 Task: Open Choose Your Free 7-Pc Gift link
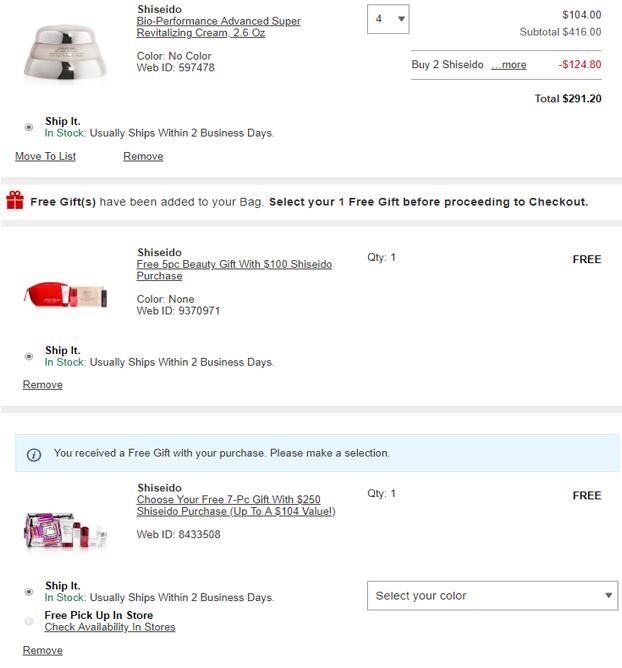[x=235, y=505]
